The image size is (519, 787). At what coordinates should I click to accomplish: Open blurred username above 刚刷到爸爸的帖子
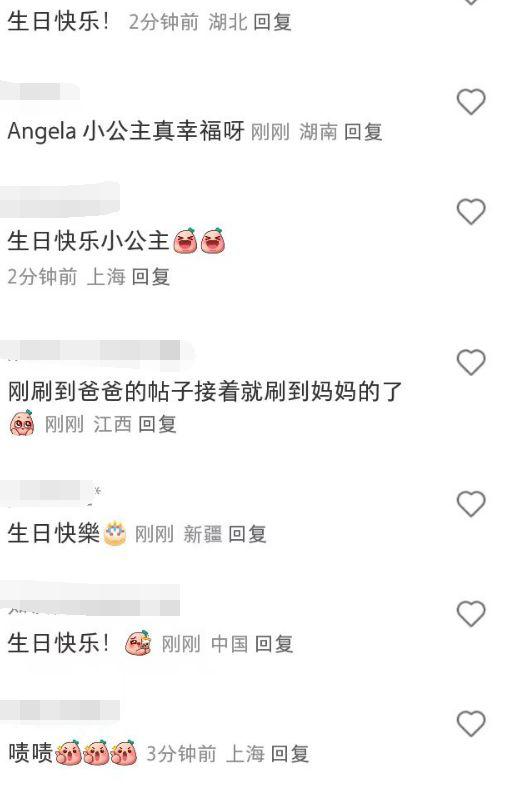tap(95, 350)
